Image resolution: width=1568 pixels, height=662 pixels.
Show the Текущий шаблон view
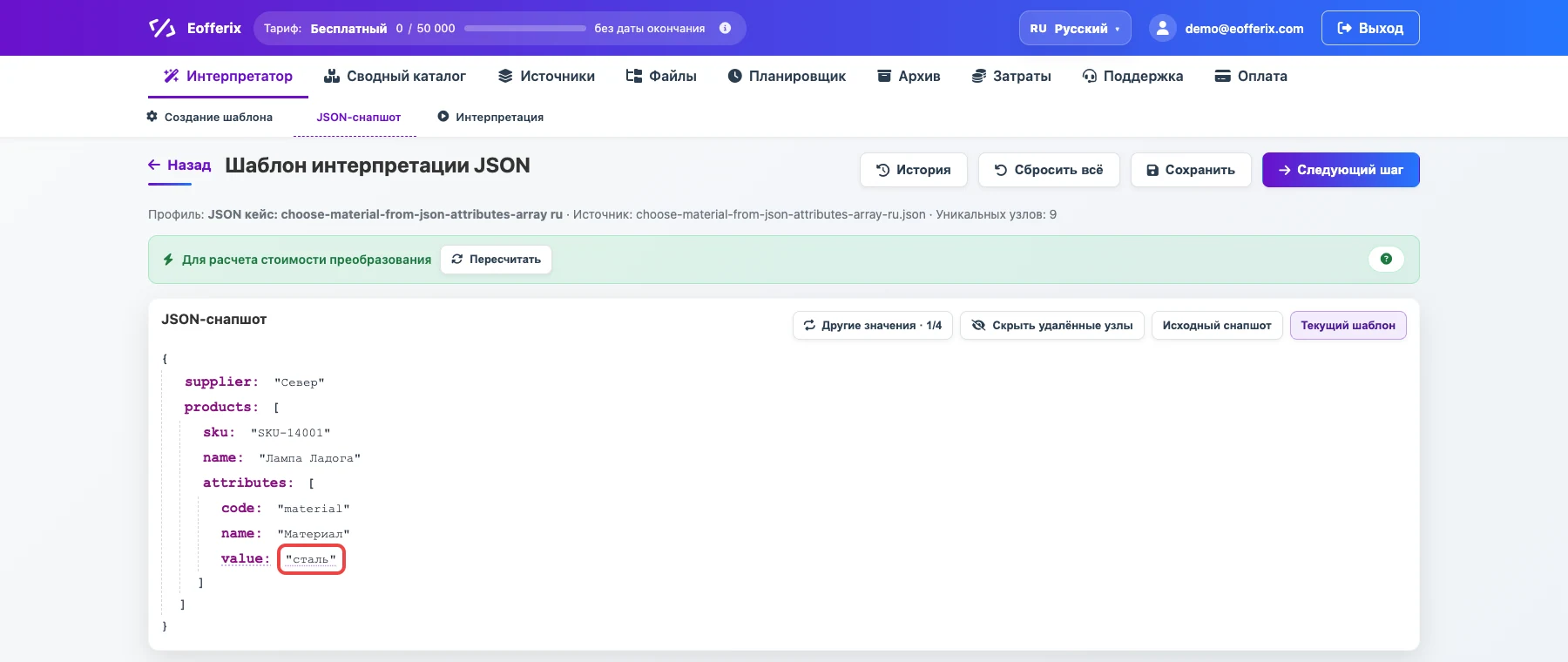pyautogui.click(x=1348, y=325)
